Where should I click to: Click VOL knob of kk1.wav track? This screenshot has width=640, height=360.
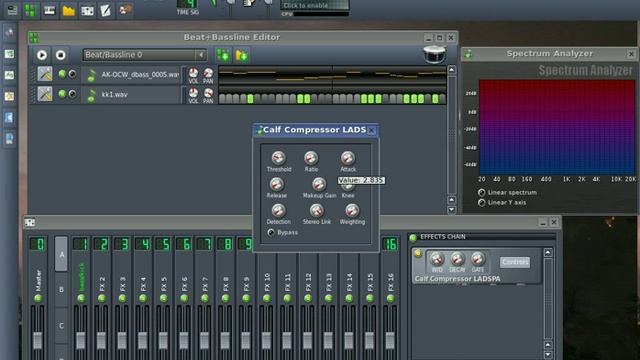[193, 93]
